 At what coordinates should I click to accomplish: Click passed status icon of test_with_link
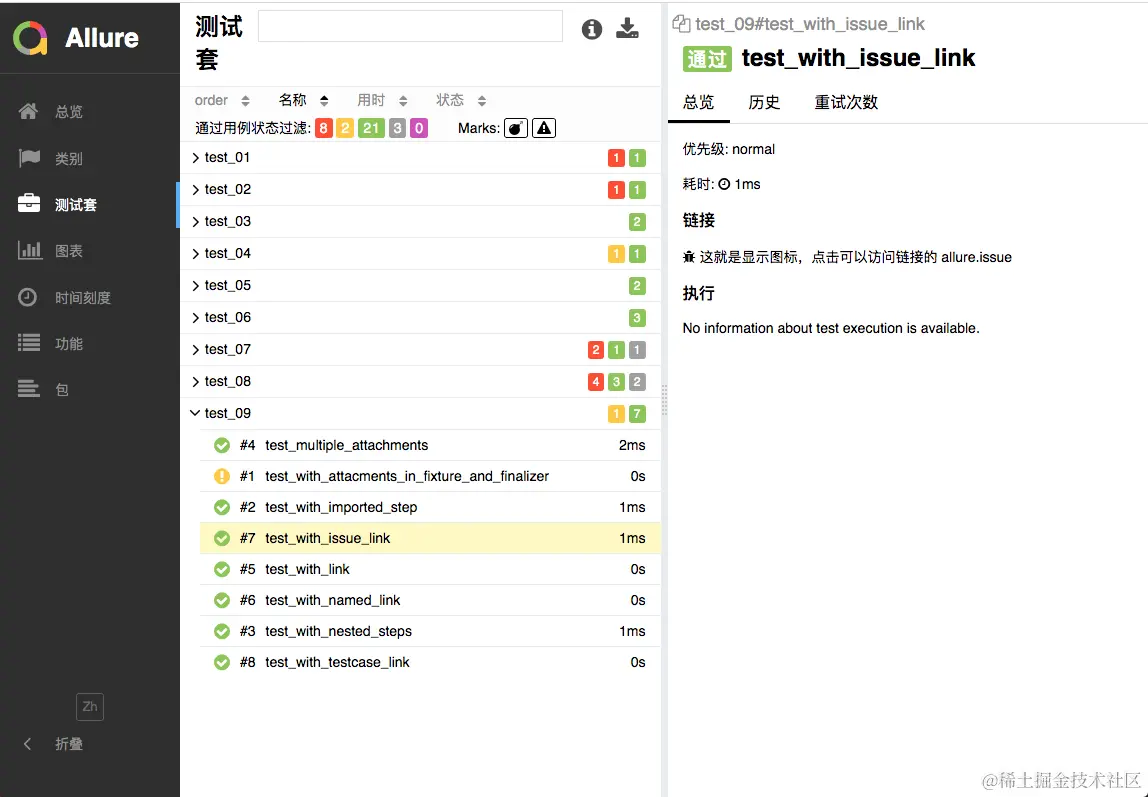pos(222,569)
